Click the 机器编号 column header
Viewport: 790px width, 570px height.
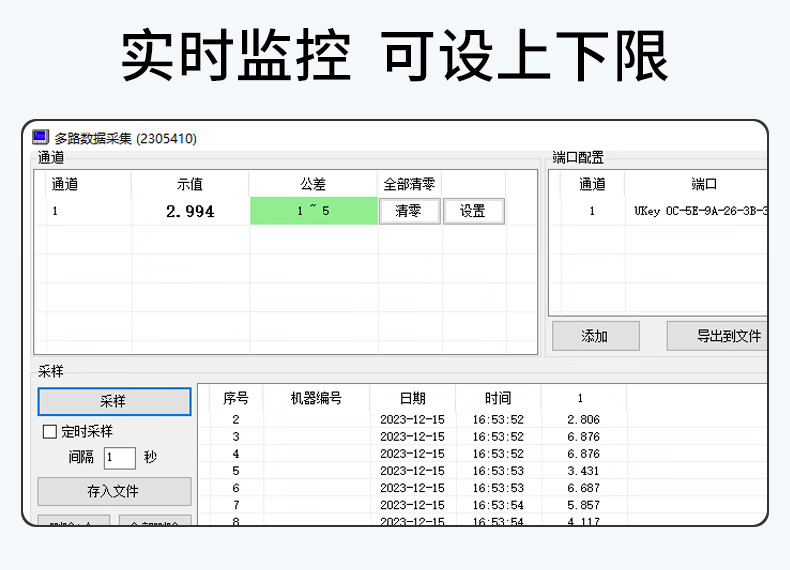(316, 398)
